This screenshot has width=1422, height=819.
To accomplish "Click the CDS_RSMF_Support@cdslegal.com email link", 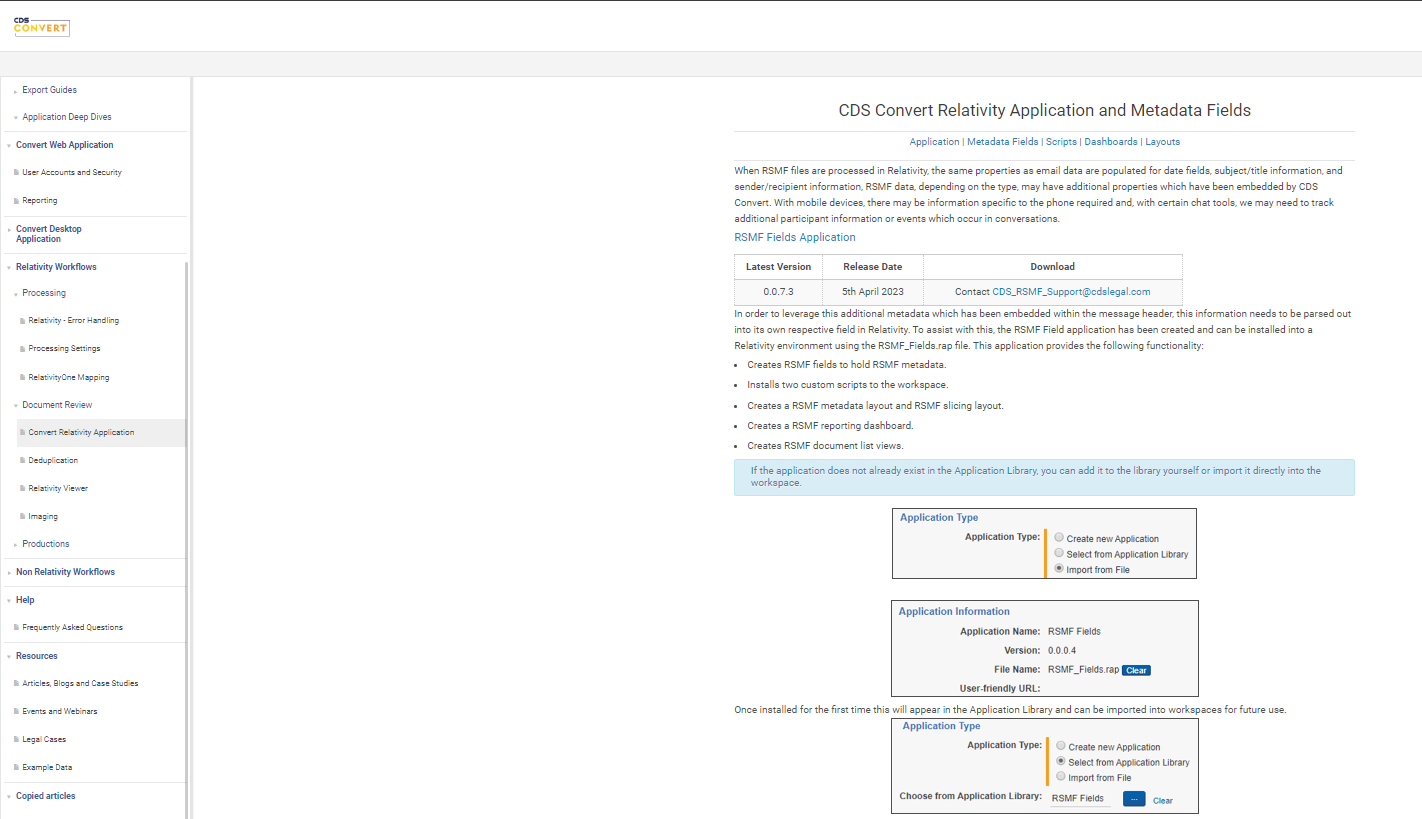I will [1071, 292].
